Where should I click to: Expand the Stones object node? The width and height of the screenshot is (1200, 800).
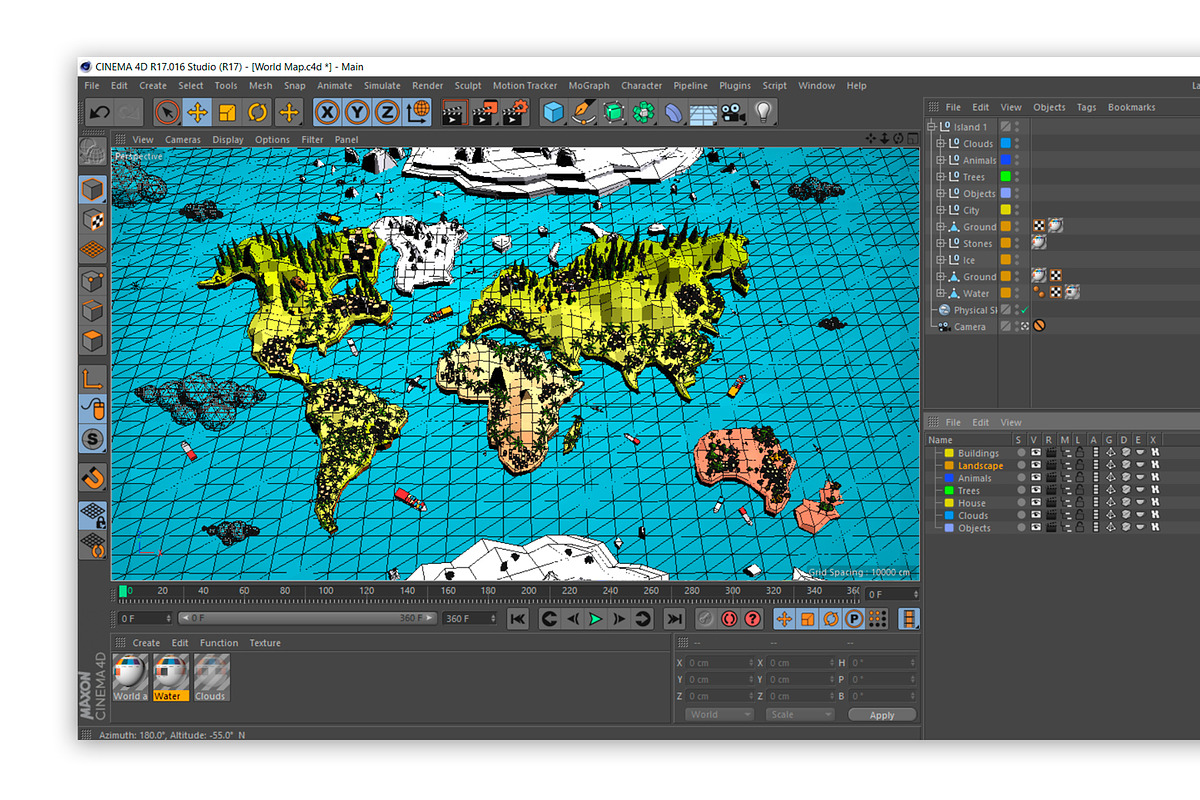click(x=940, y=243)
